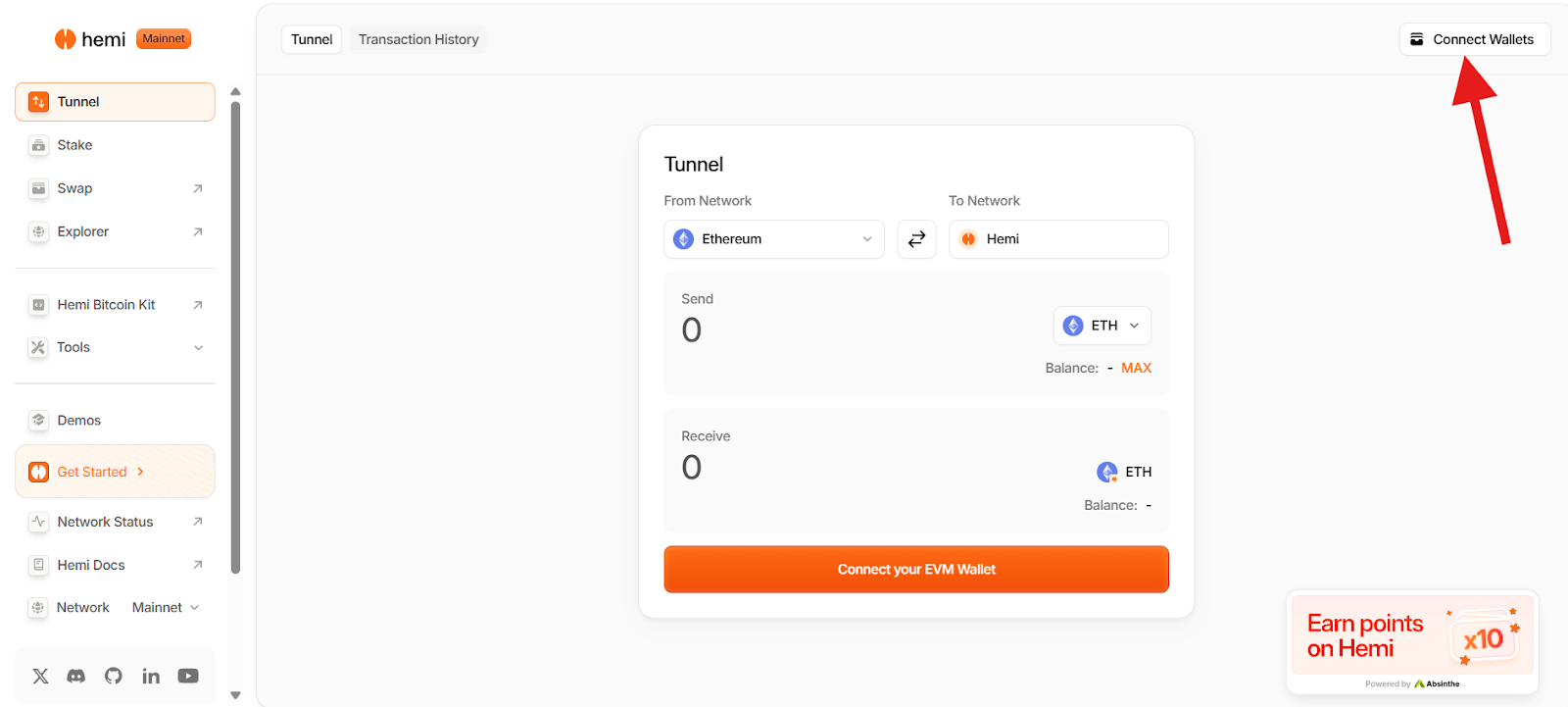
Task: Open the Tunnel page in the sidebar
Action: click(x=115, y=102)
